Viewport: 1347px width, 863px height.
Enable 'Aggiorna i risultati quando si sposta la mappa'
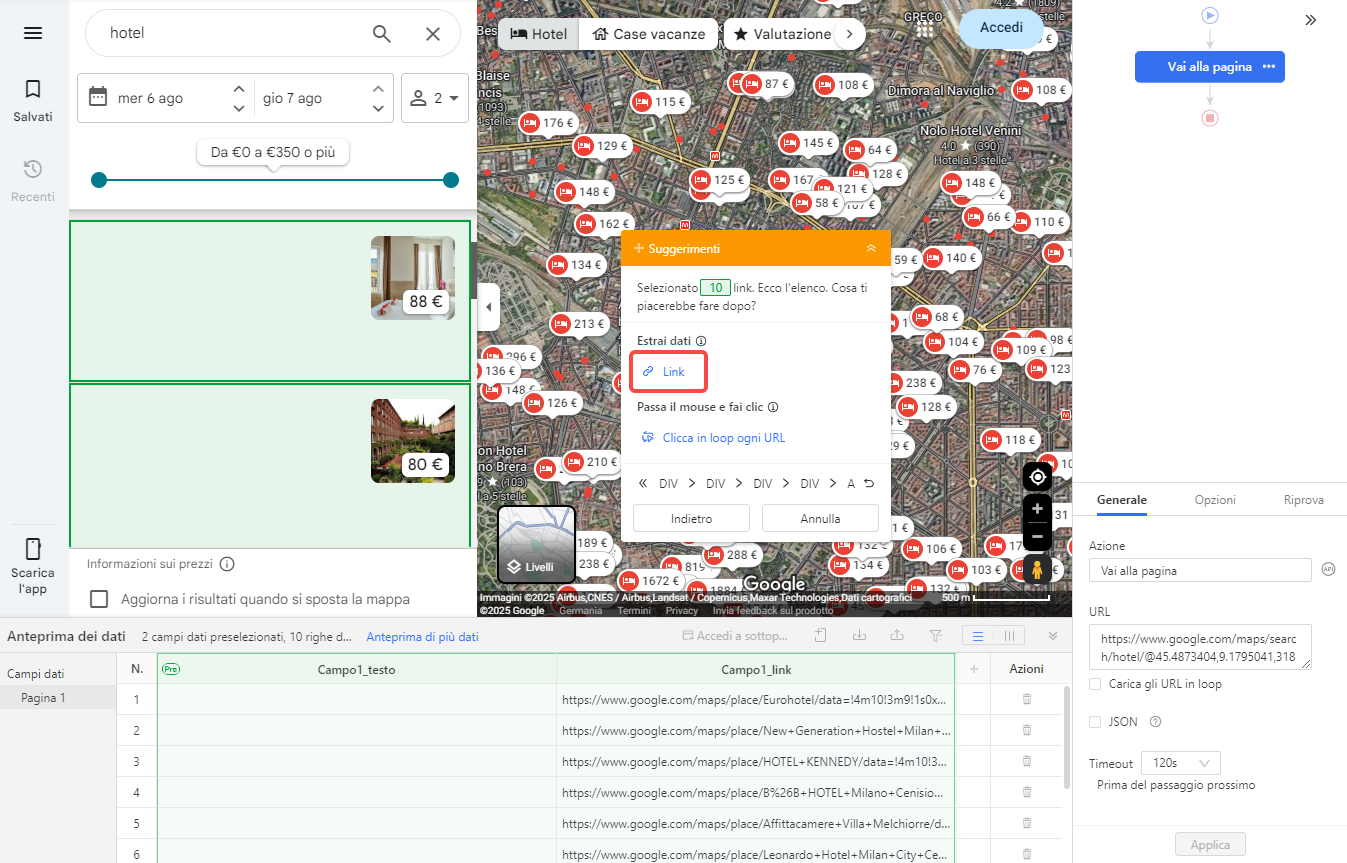tap(99, 599)
